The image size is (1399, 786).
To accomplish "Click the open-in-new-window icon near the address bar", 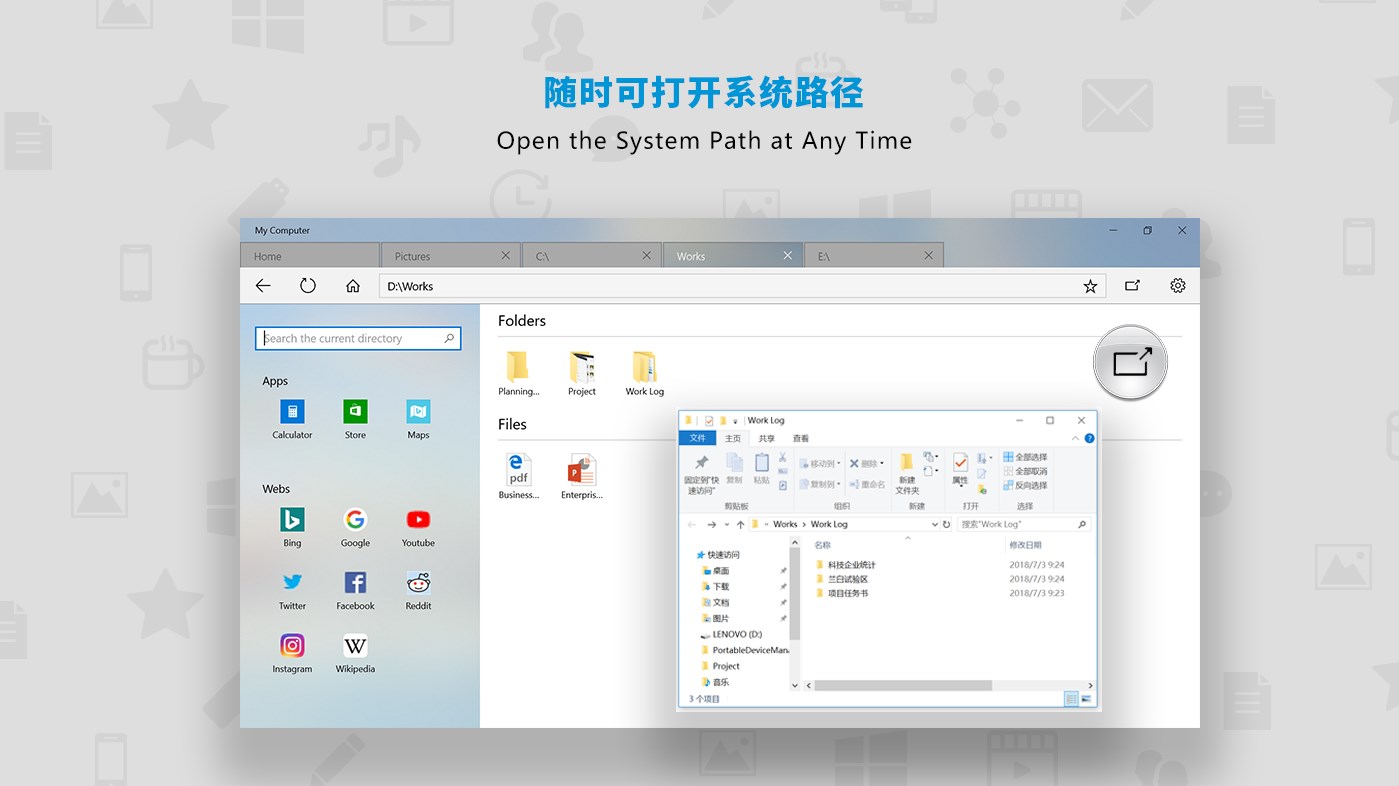I will (1132, 285).
